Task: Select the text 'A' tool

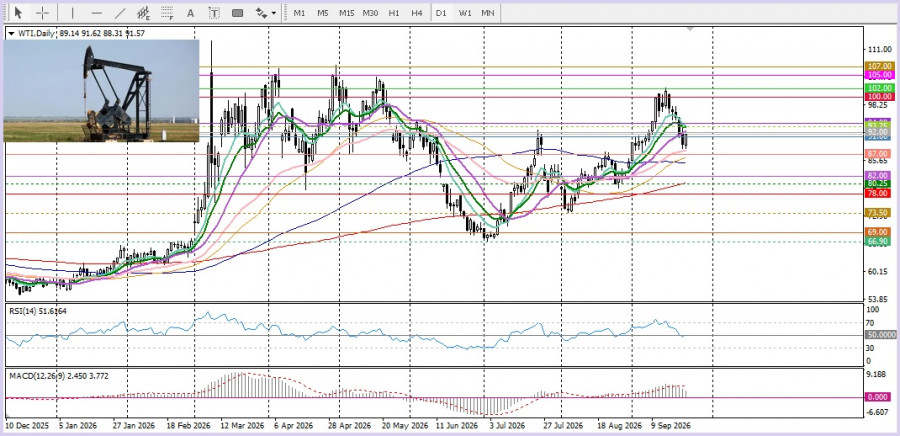Action: tap(191, 13)
